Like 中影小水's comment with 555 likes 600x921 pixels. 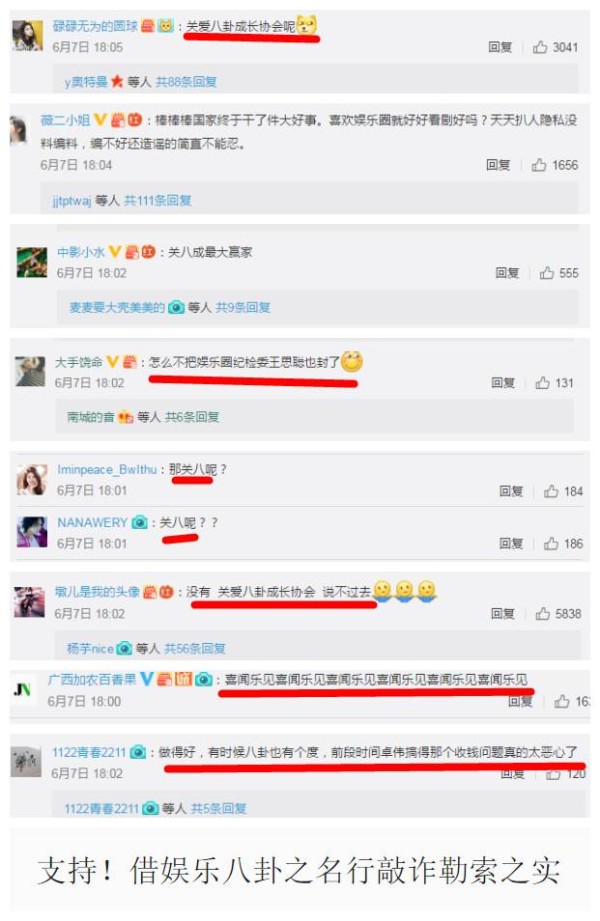547,273
